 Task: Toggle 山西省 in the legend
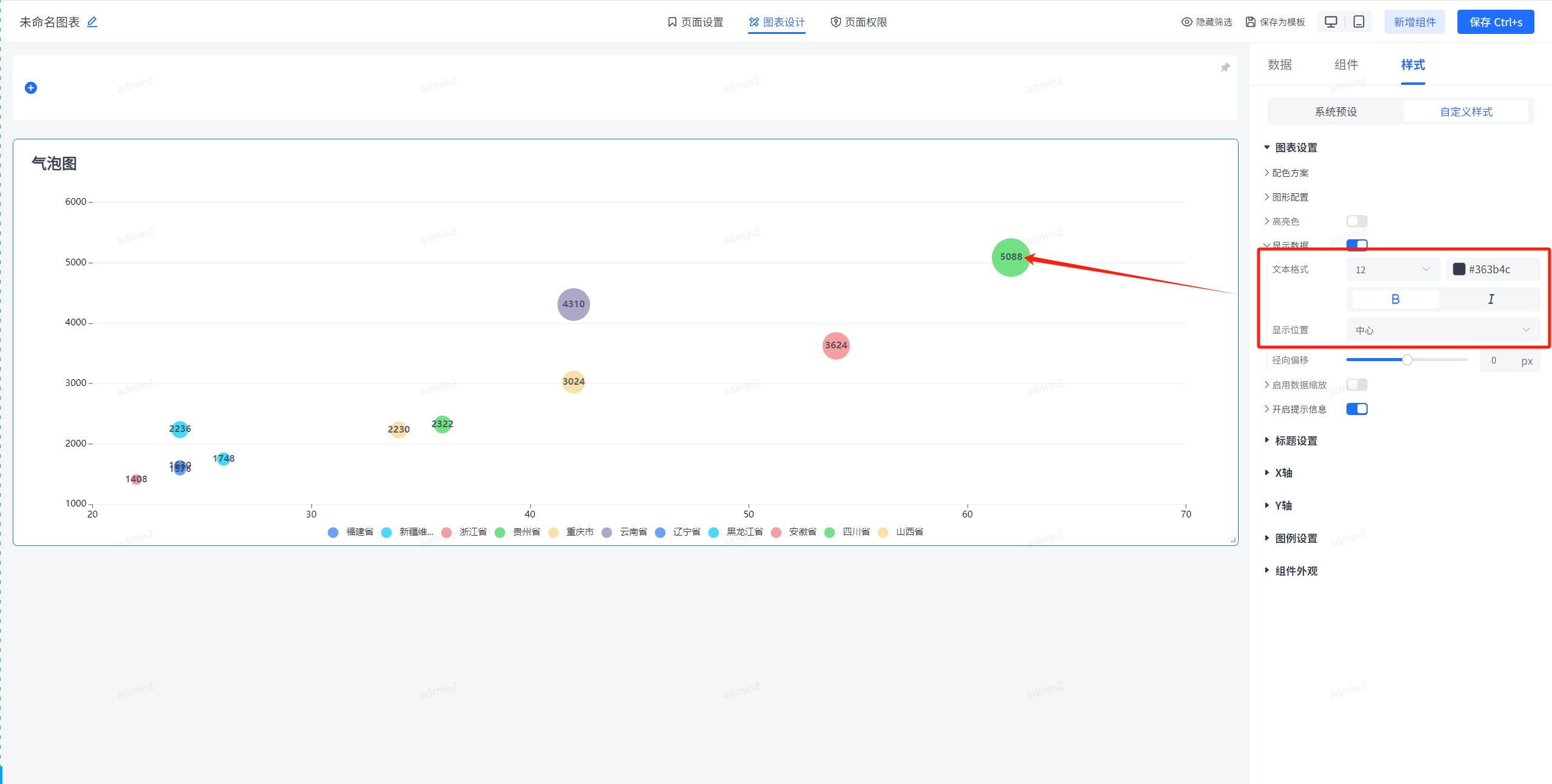(901, 532)
